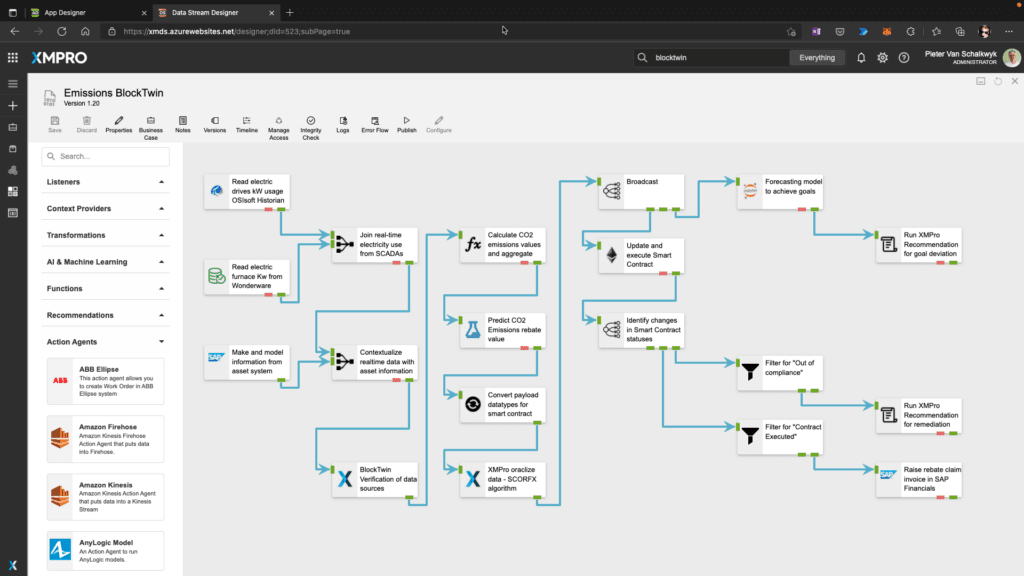Open the Everything search scope dropdown
Image resolution: width=1024 pixels, height=576 pixels.
pos(817,58)
